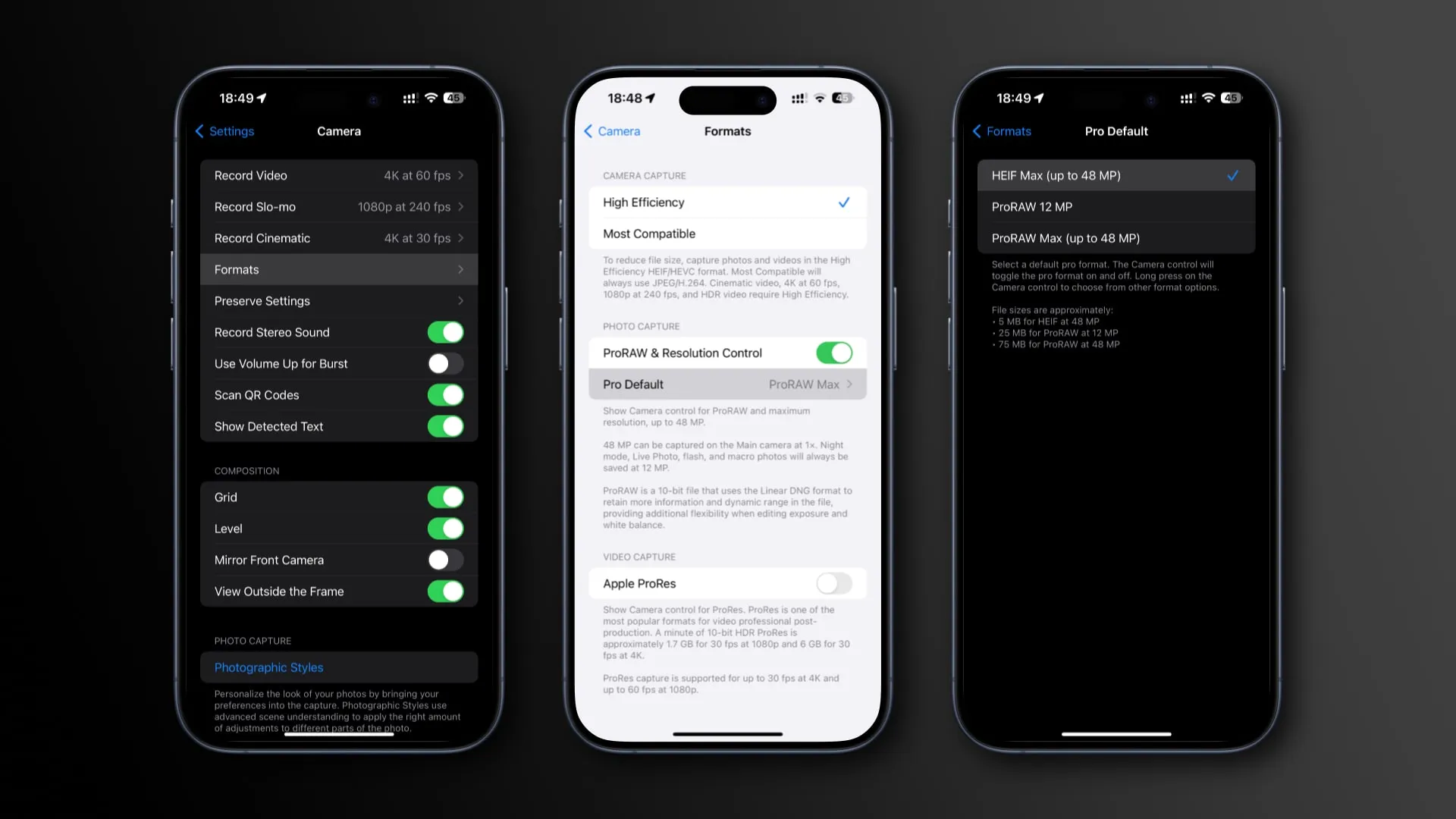1456x819 pixels.
Task: Scroll down on Camera settings screen
Action: click(339, 450)
